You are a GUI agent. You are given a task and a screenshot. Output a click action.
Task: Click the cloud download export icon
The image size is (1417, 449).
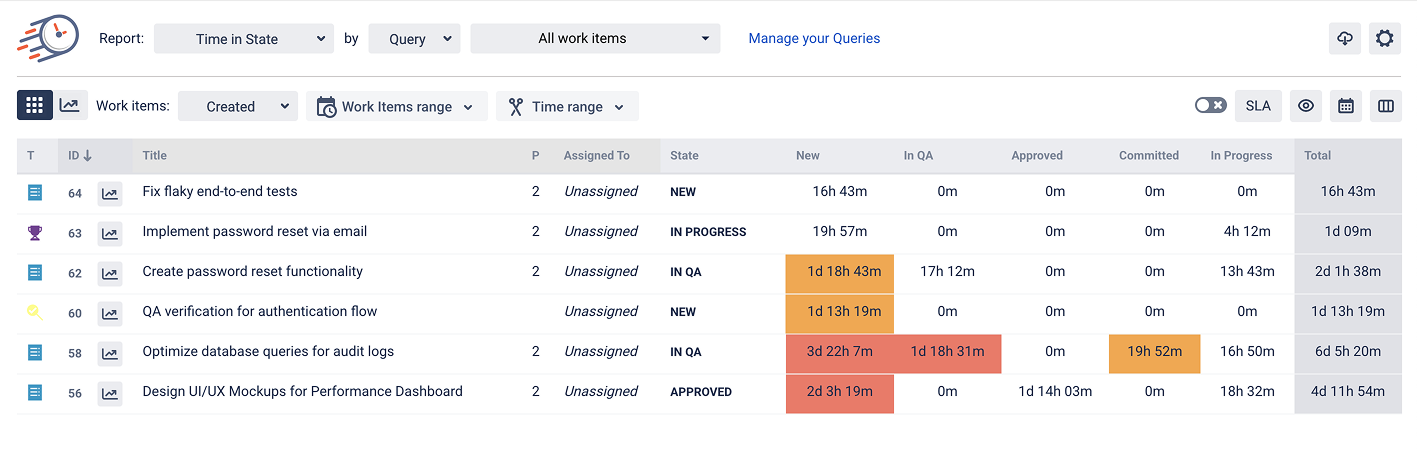[x=1345, y=39]
